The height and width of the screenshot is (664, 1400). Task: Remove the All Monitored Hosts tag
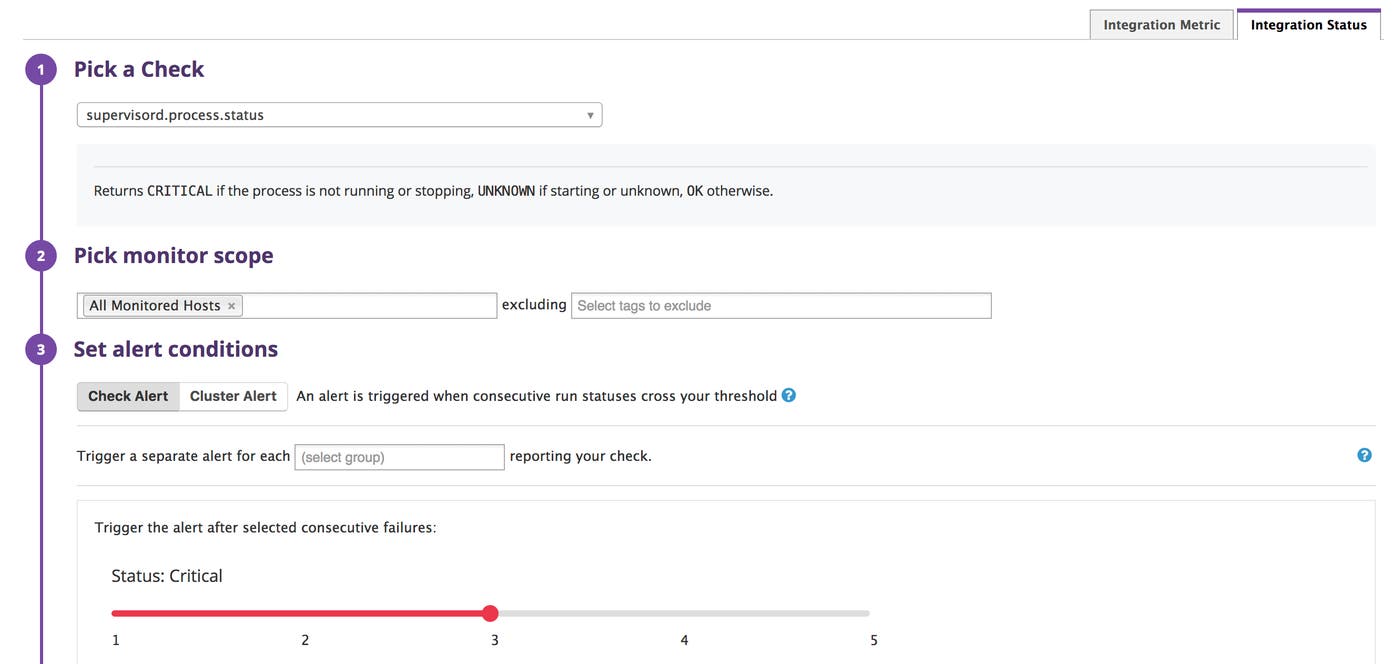(231, 306)
